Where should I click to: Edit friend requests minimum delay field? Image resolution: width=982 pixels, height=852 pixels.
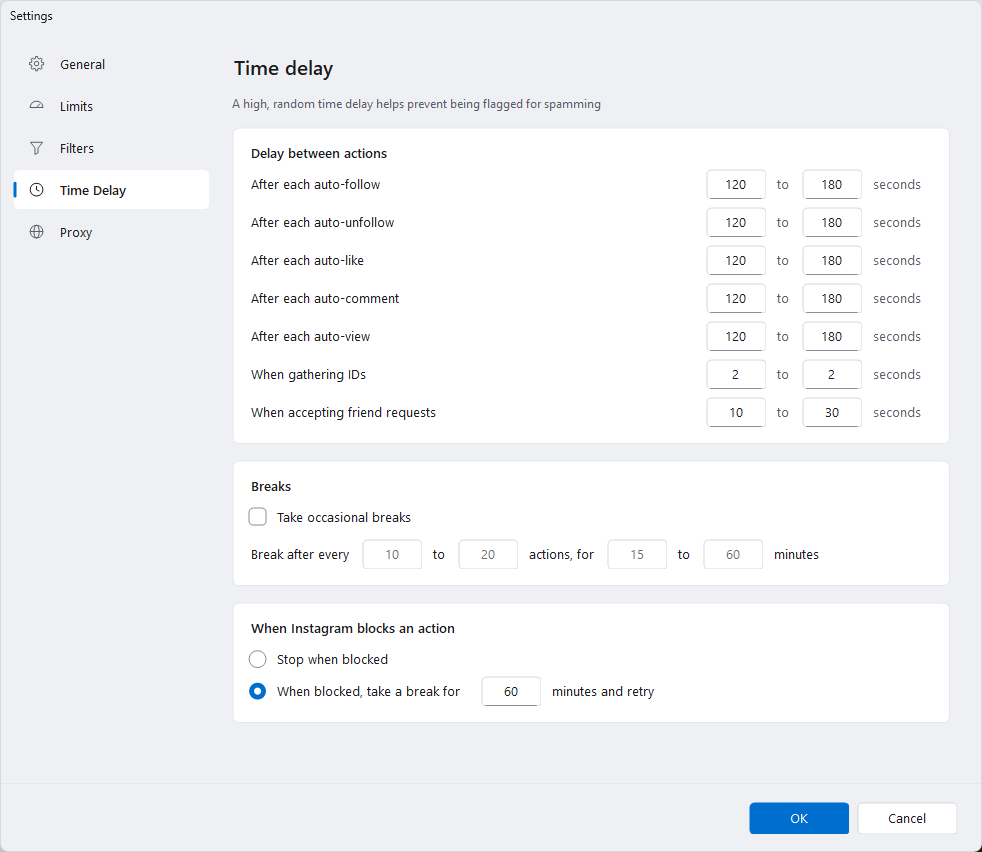pos(736,412)
